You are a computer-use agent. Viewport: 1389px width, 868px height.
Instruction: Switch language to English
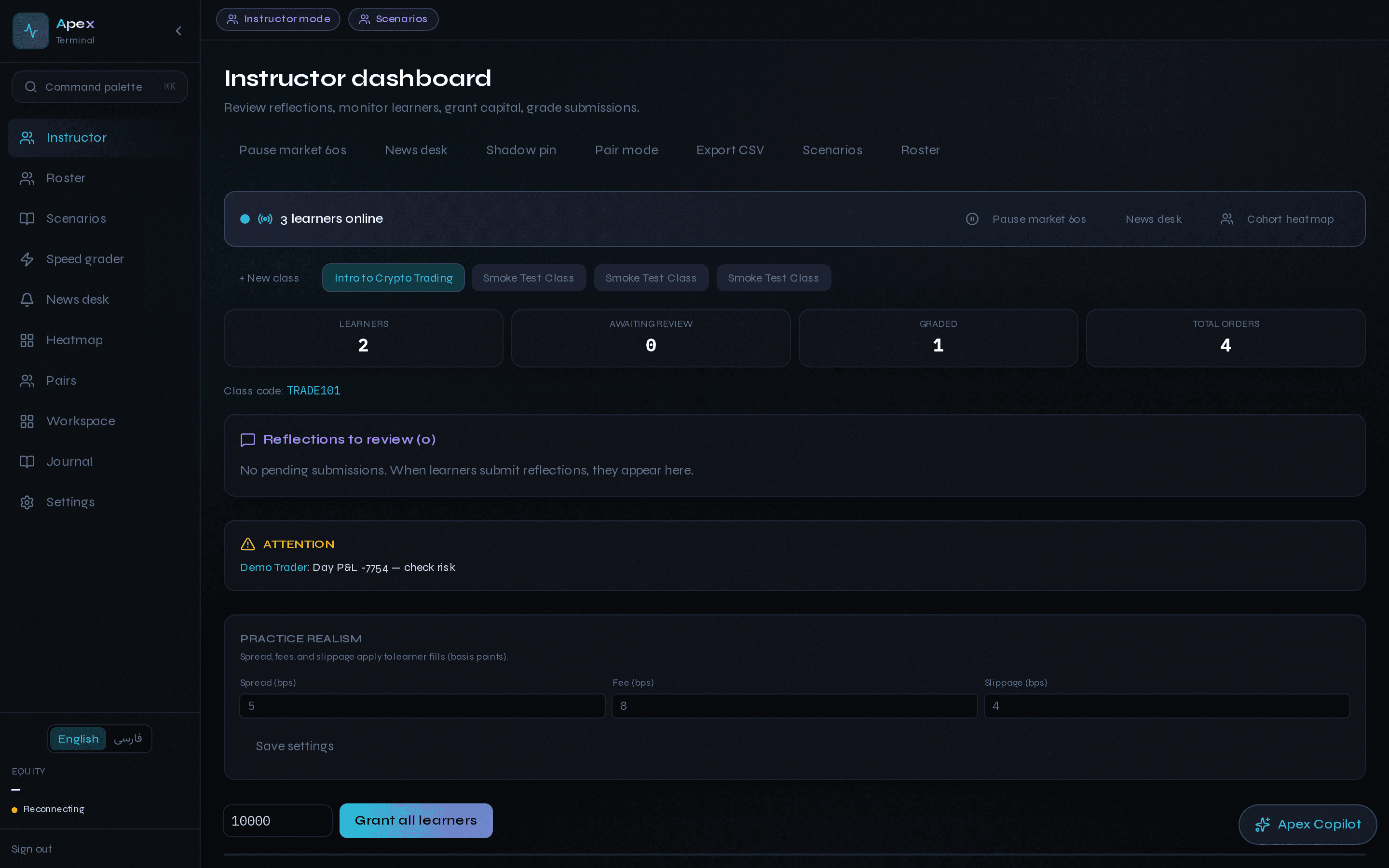click(78, 739)
